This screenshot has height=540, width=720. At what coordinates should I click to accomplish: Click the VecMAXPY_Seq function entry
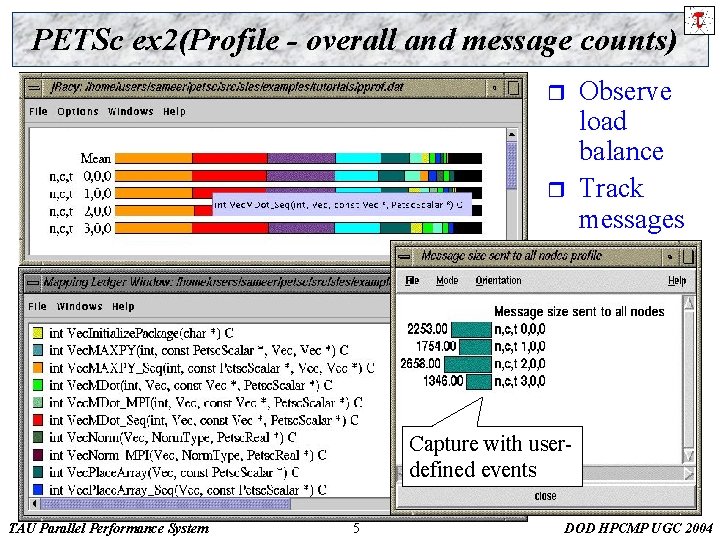[x=212, y=368]
